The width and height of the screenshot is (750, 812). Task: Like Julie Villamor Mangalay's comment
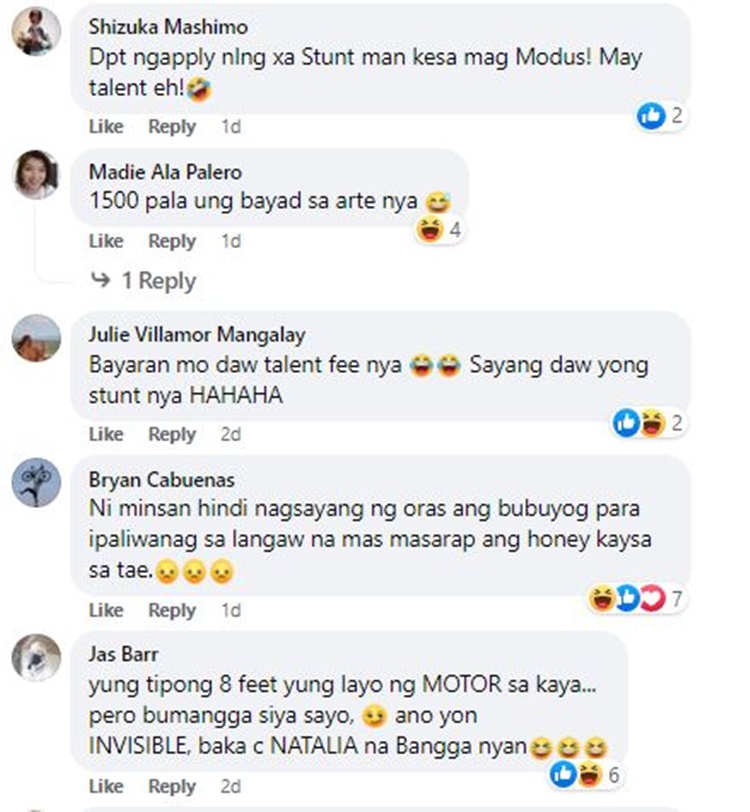click(106, 434)
